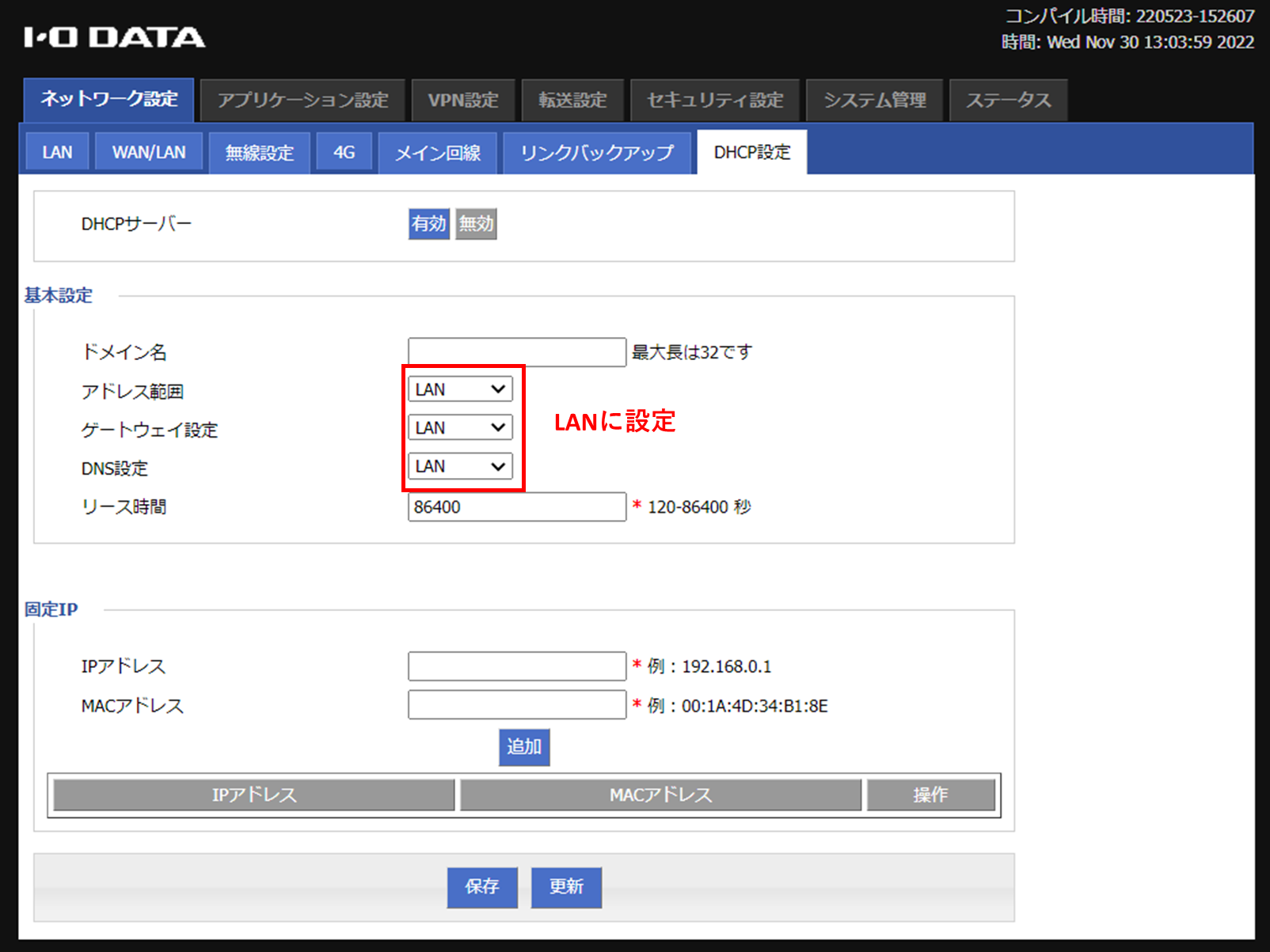Open the DNS設定 dropdown
Image resolution: width=1270 pixels, height=952 pixels.
point(459,466)
